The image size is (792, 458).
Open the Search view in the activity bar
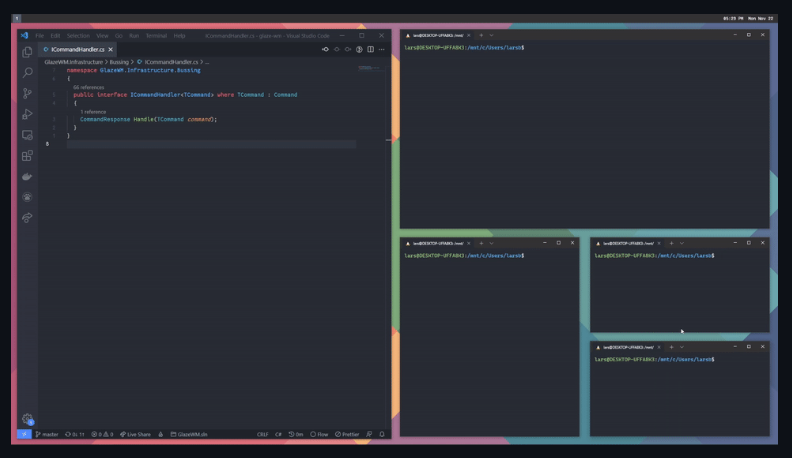click(x=27, y=73)
